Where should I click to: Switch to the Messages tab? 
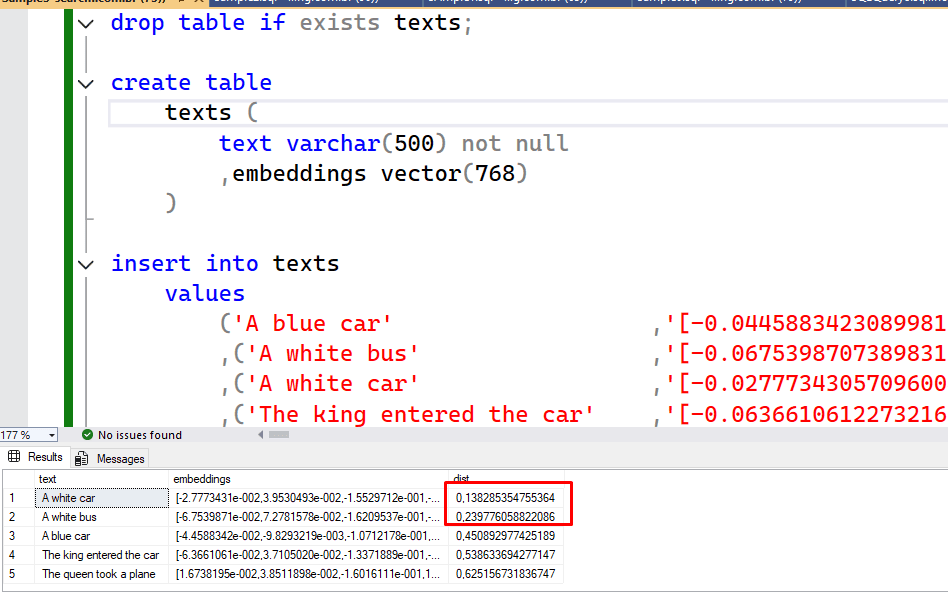110,458
